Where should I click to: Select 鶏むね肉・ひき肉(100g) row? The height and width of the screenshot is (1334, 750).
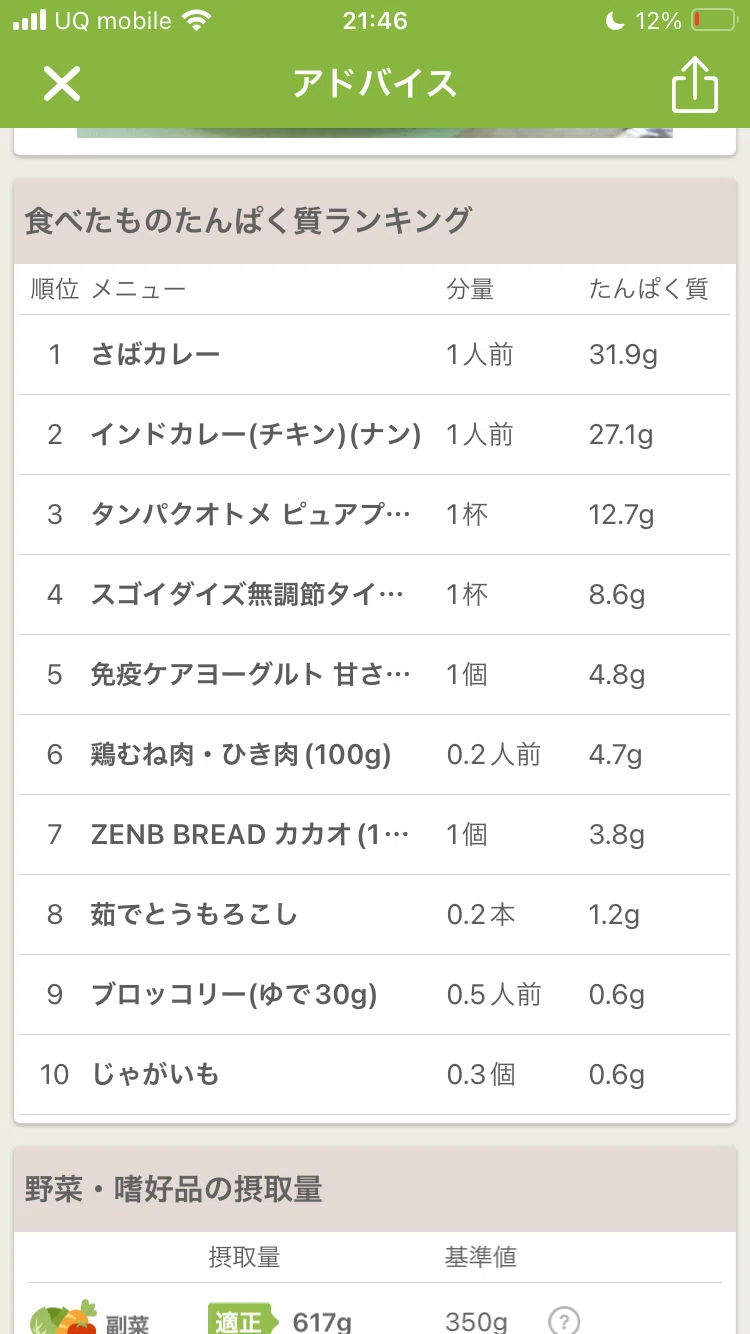pos(375,755)
